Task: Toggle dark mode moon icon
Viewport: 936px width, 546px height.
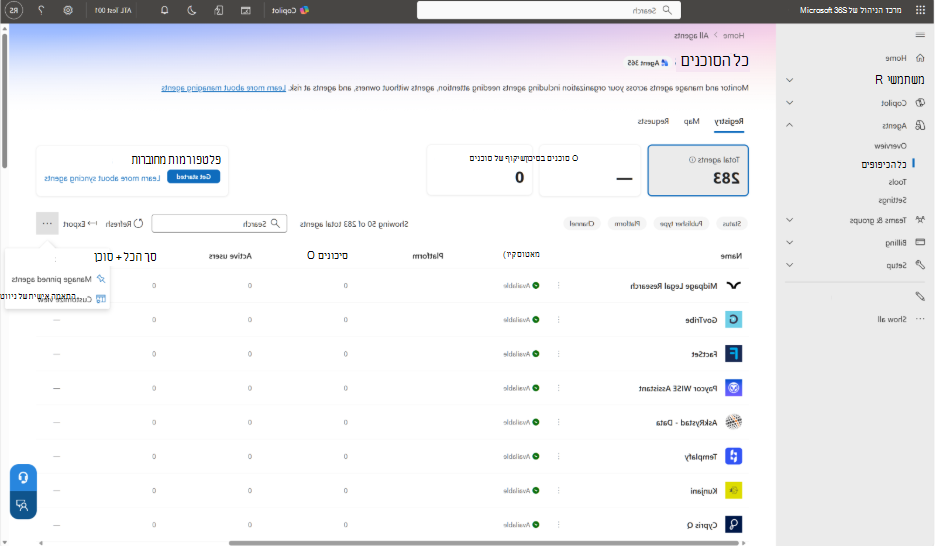Action: pos(192,10)
